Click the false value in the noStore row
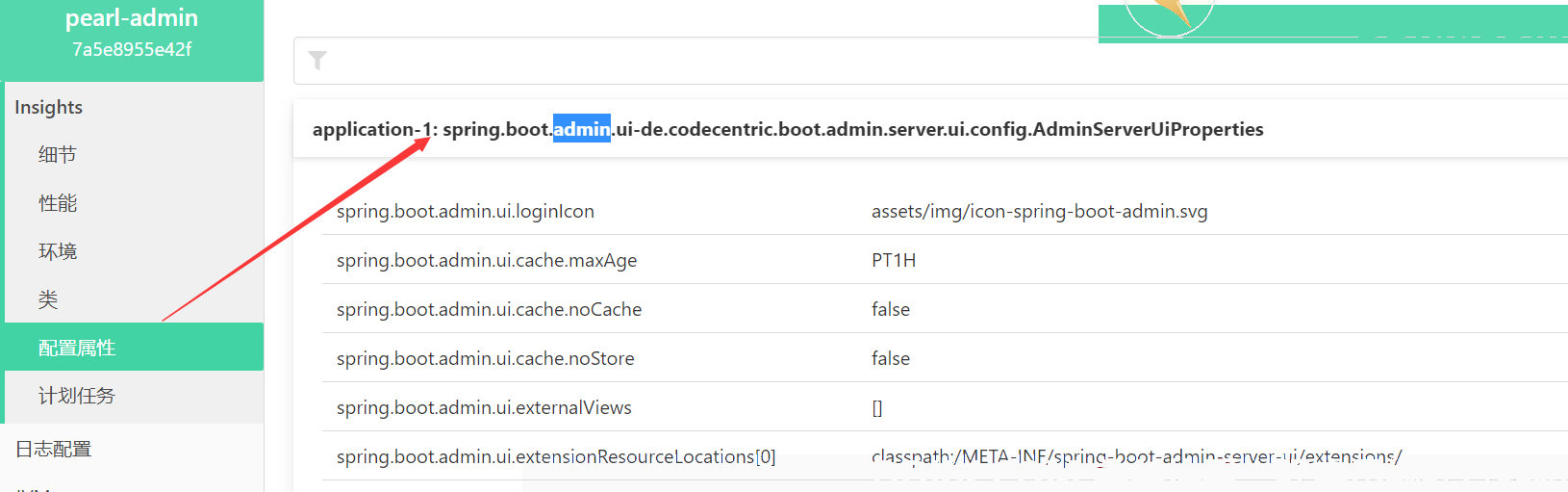The image size is (1568, 492). 891,358
